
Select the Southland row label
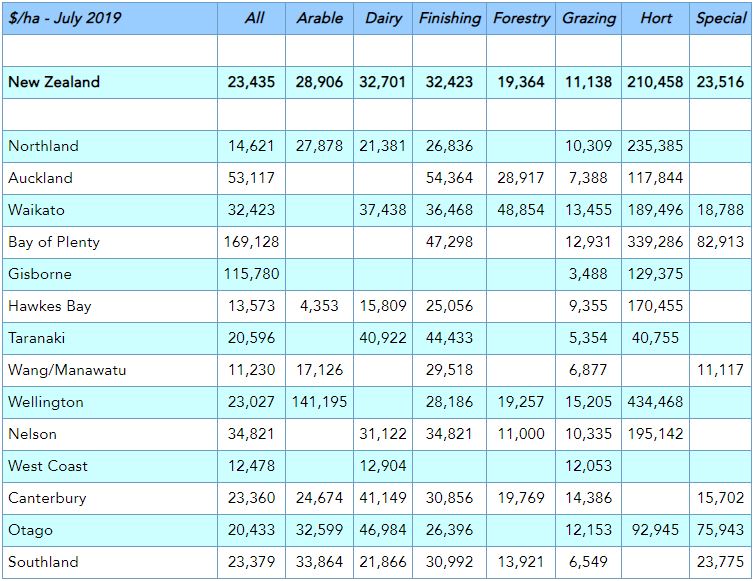coord(43,562)
